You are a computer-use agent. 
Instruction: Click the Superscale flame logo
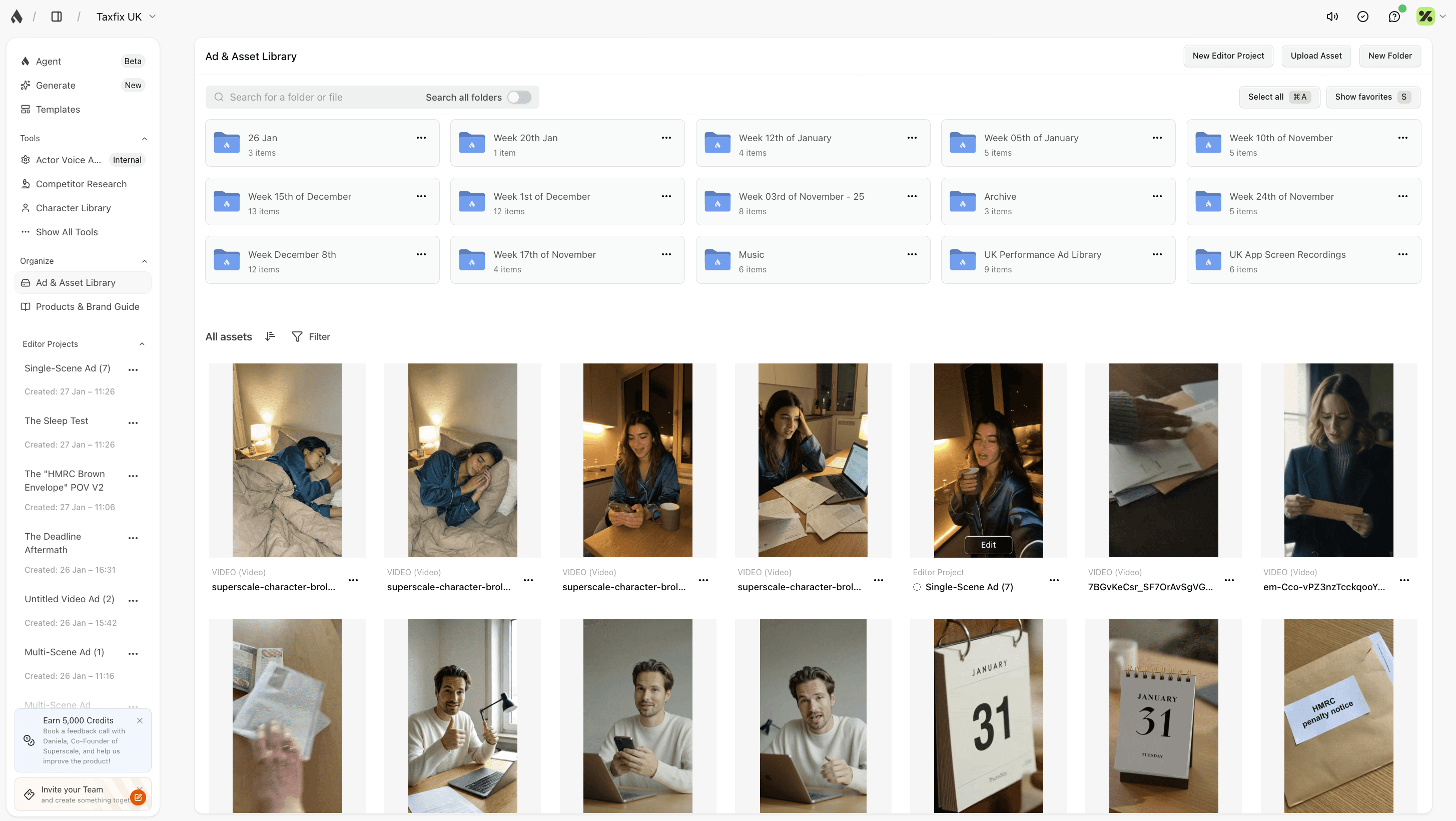[17, 17]
